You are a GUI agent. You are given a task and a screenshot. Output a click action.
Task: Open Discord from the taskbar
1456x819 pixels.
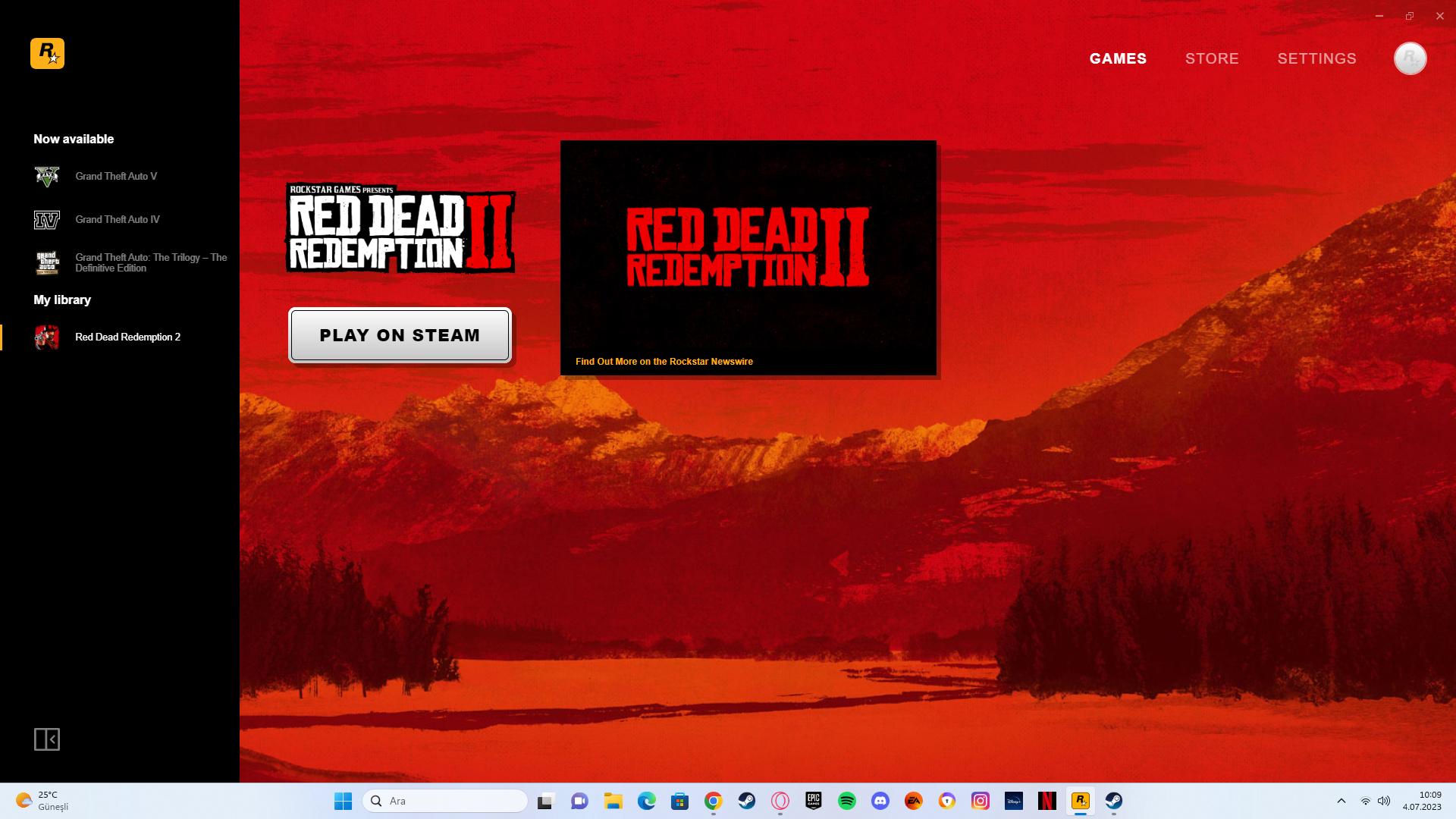pyautogui.click(x=880, y=800)
